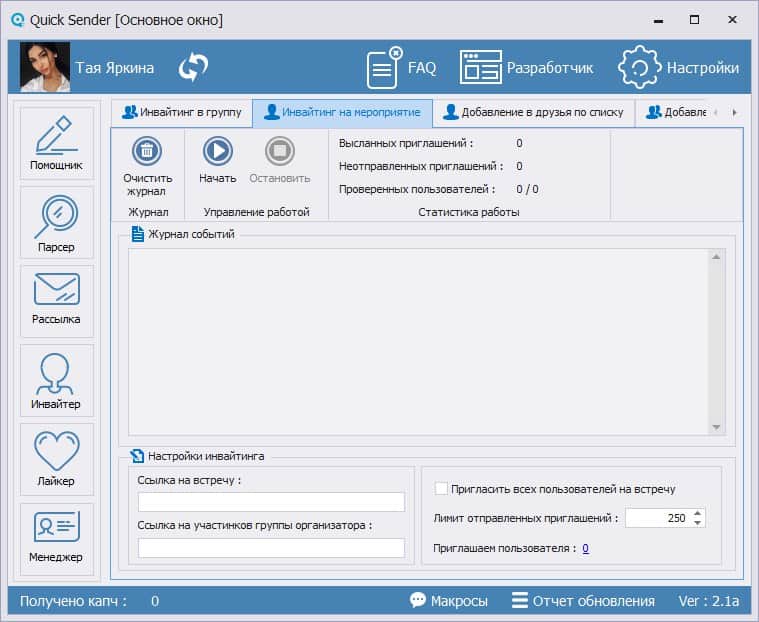The height and width of the screenshot is (622, 759).
Task: Close the Quick Sender window
Action: click(x=732, y=20)
